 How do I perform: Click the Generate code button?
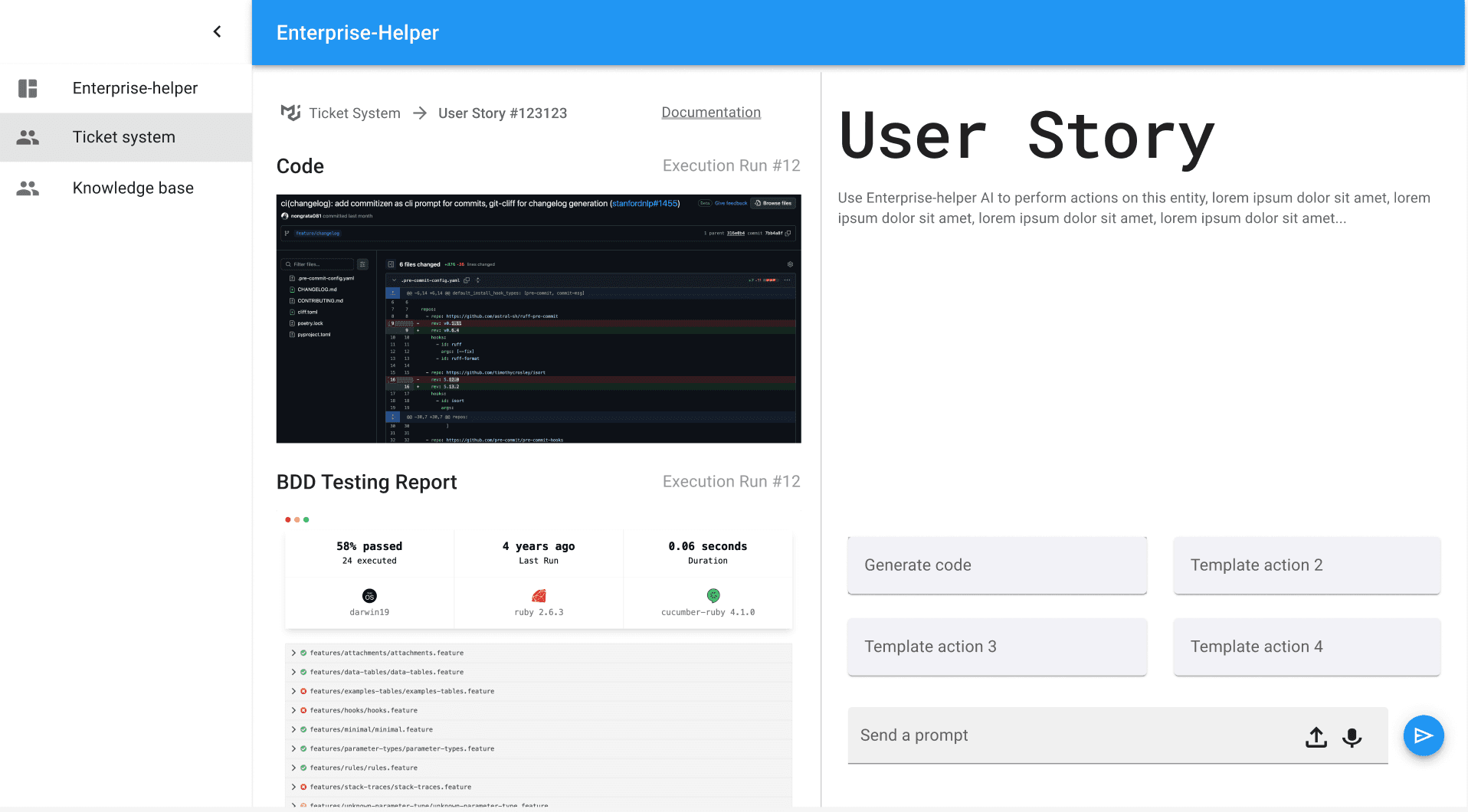click(x=996, y=565)
